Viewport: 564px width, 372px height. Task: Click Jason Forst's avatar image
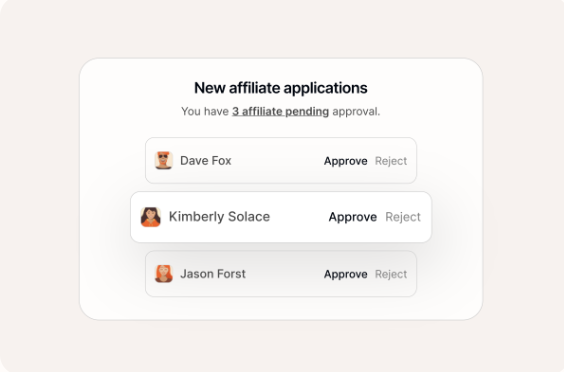(164, 274)
